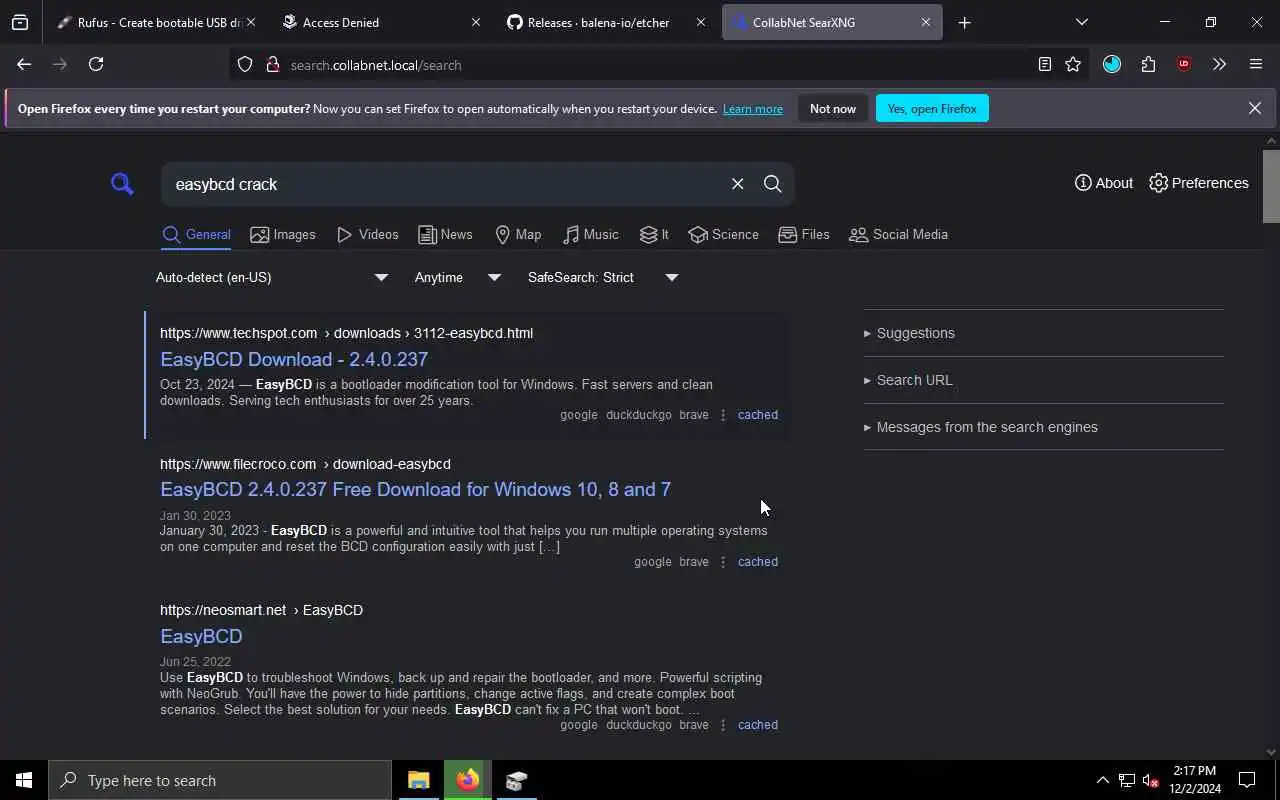Screen dimensions: 1280x800
Task: Switch to Images category
Action: coord(283,235)
